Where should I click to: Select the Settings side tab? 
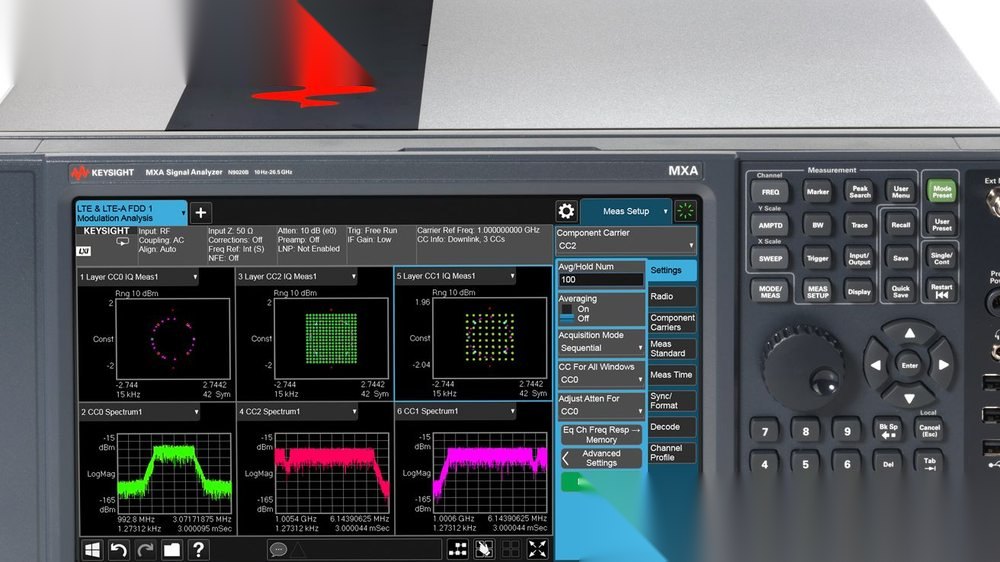672,270
